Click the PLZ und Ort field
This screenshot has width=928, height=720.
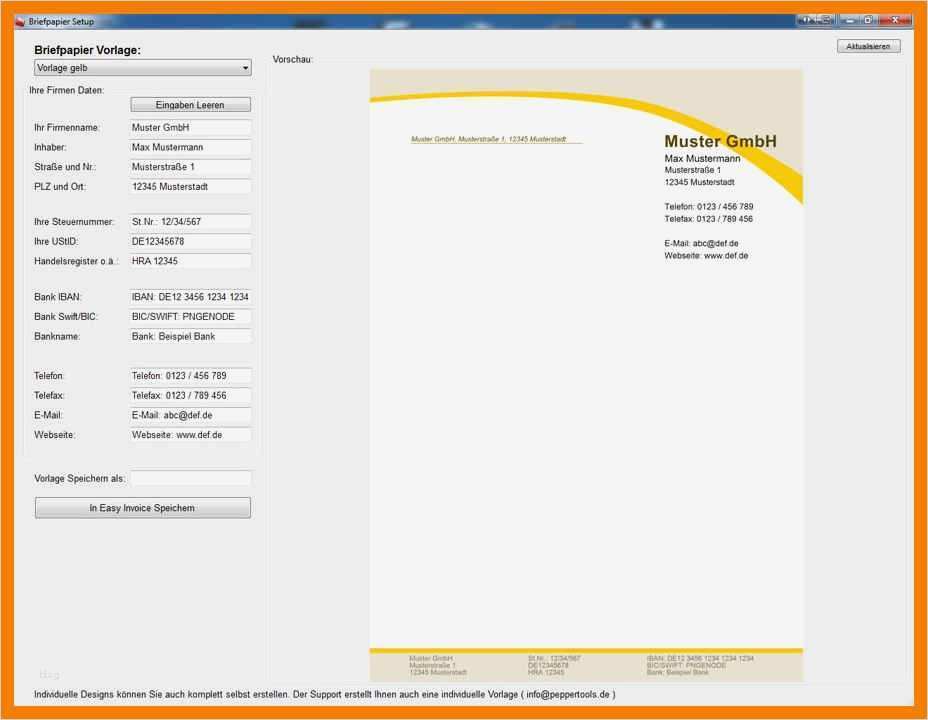click(190, 186)
